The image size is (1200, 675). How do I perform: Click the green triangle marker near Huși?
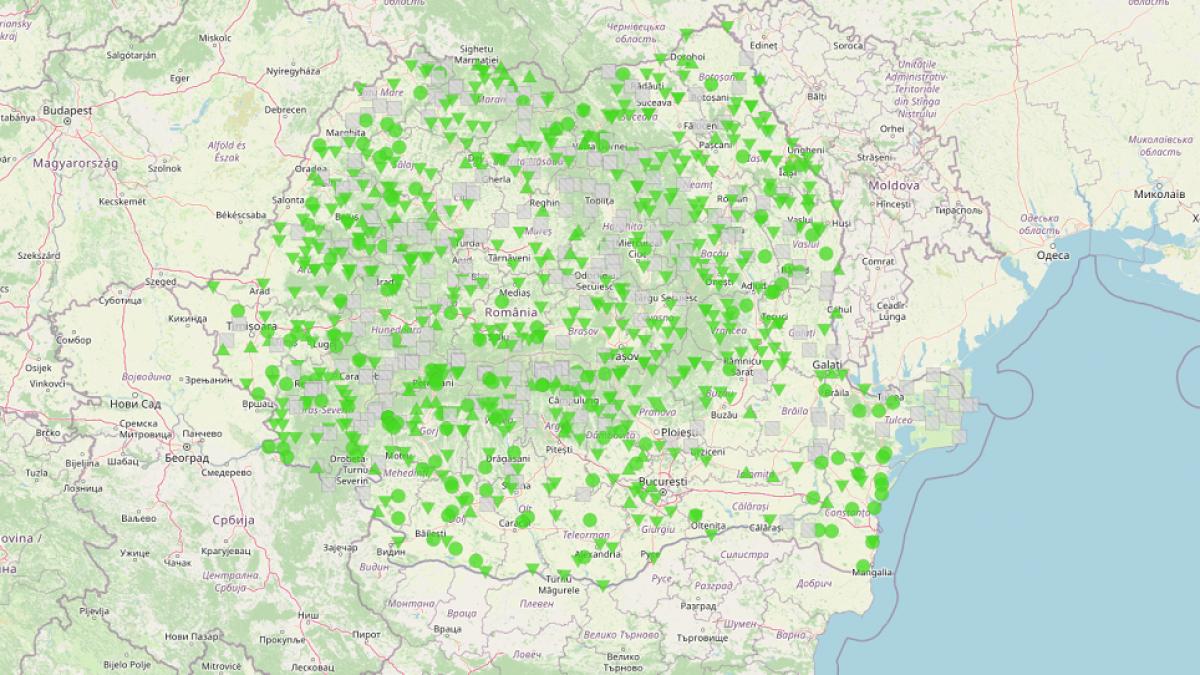(837, 204)
